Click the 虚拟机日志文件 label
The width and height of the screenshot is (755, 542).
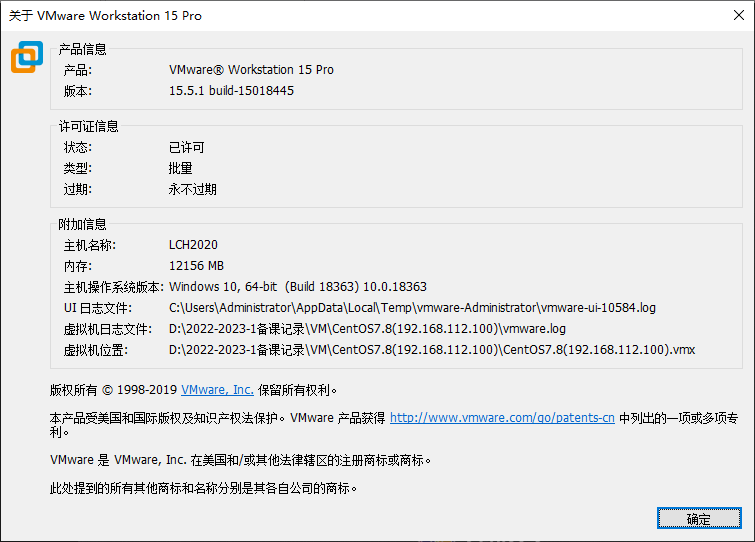(x=108, y=329)
